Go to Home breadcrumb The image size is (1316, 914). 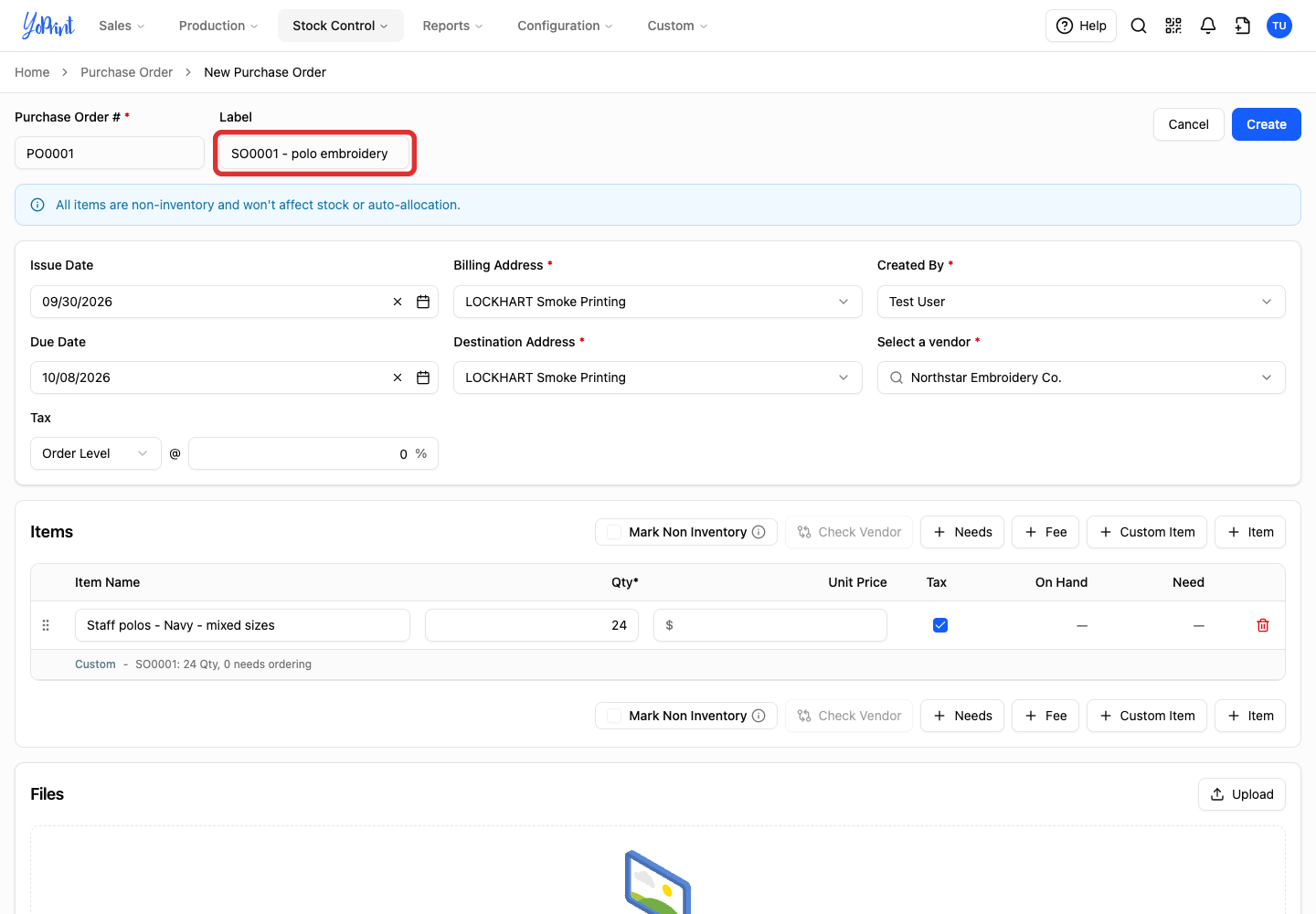[32, 72]
